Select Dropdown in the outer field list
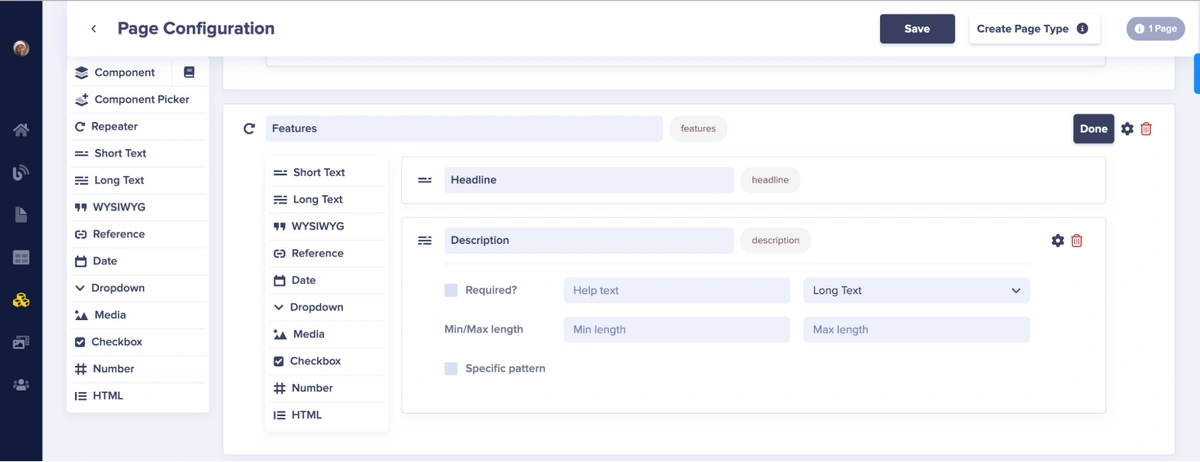This screenshot has height=462, width=1200. (117, 288)
